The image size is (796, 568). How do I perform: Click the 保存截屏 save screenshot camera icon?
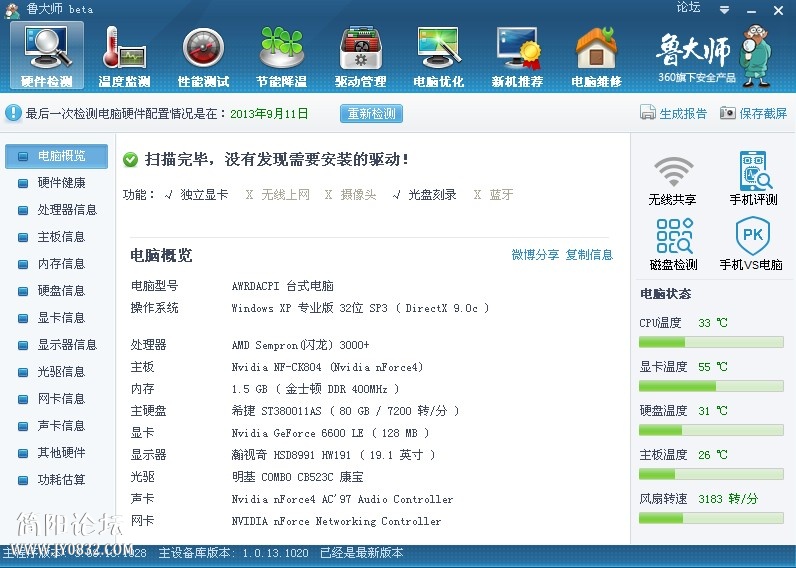727,113
